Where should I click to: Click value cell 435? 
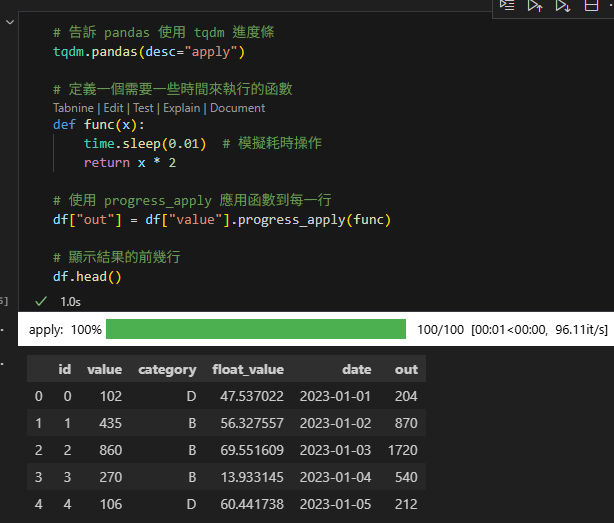click(110, 423)
